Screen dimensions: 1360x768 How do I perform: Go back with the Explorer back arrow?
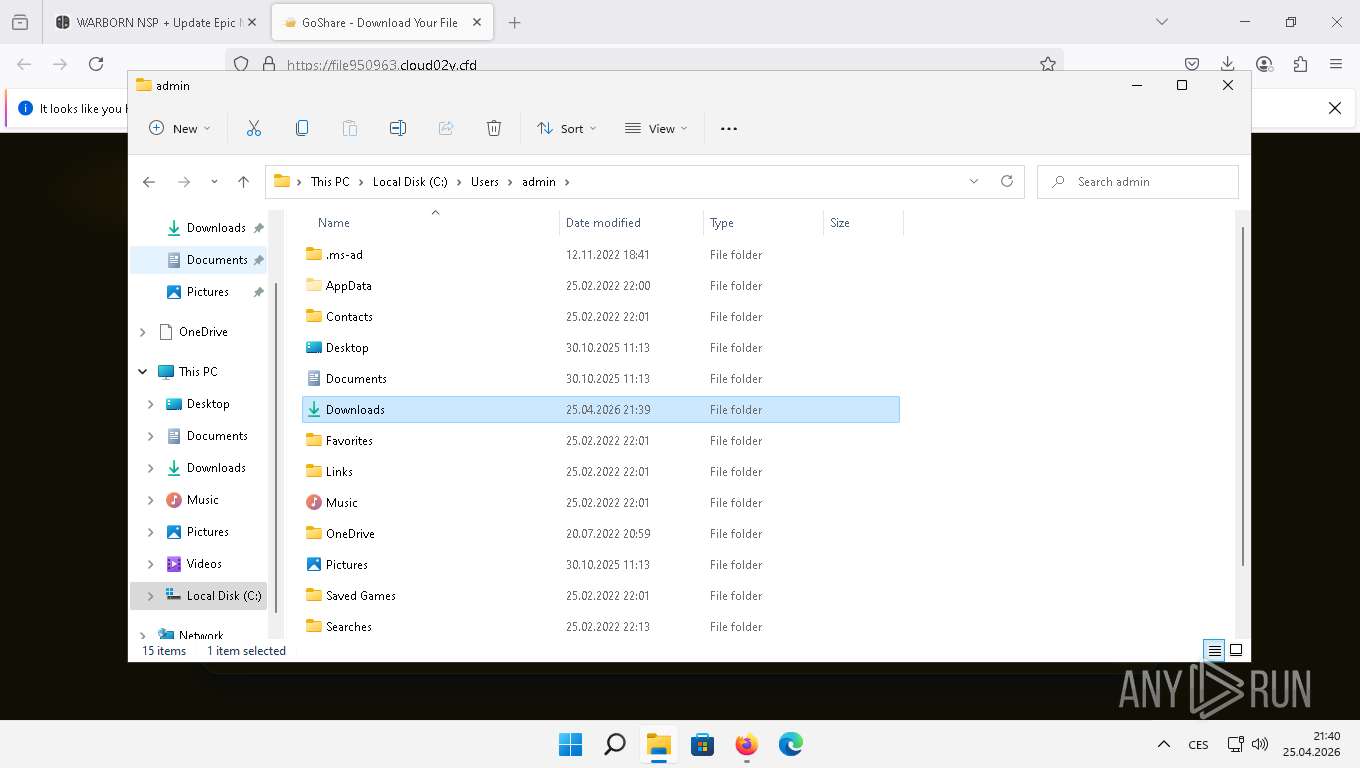tap(149, 182)
